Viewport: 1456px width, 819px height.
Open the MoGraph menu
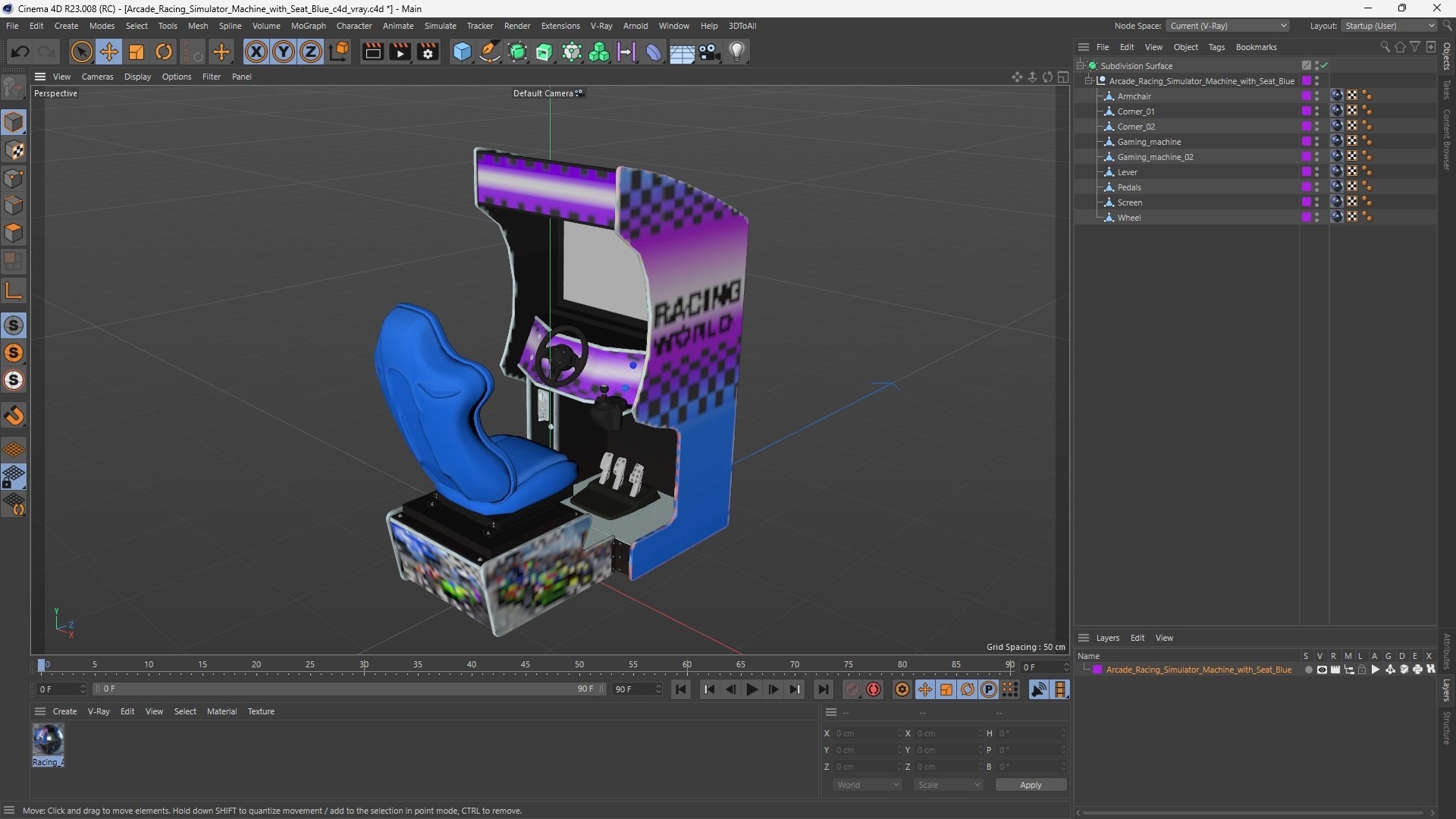(308, 26)
